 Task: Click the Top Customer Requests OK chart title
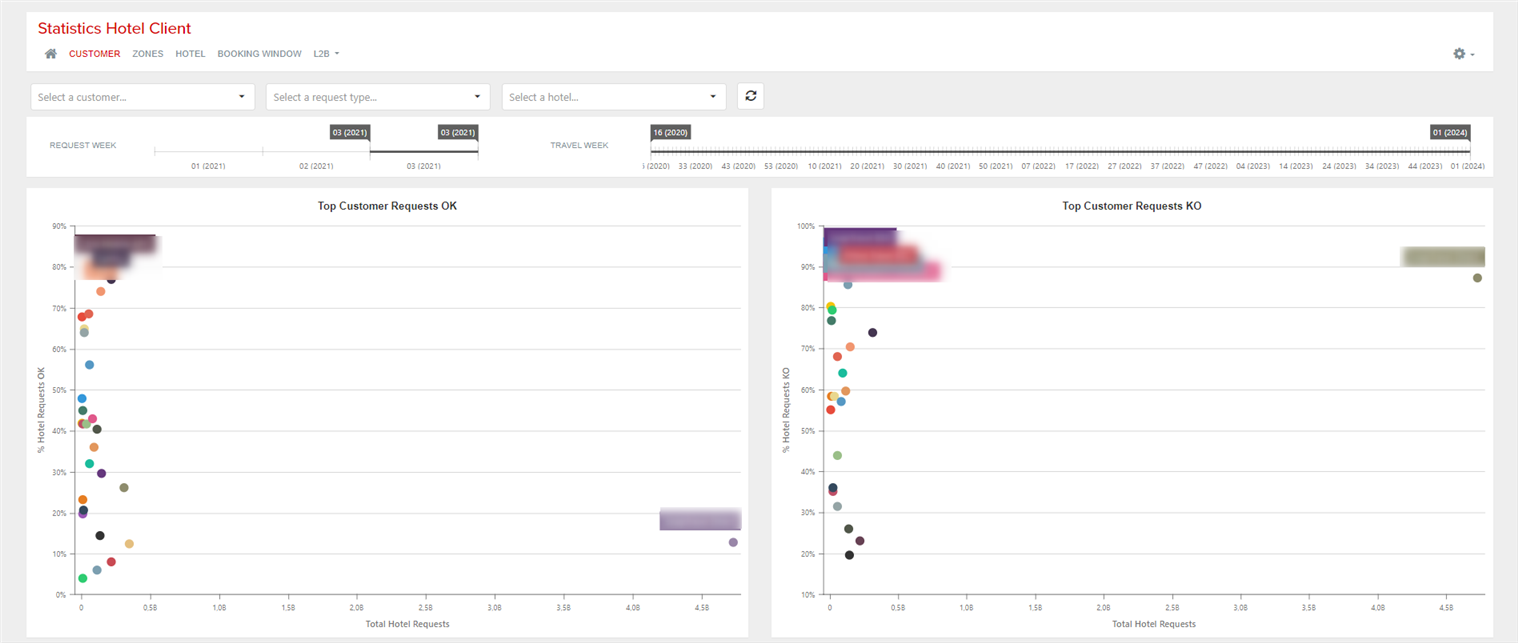click(387, 205)
